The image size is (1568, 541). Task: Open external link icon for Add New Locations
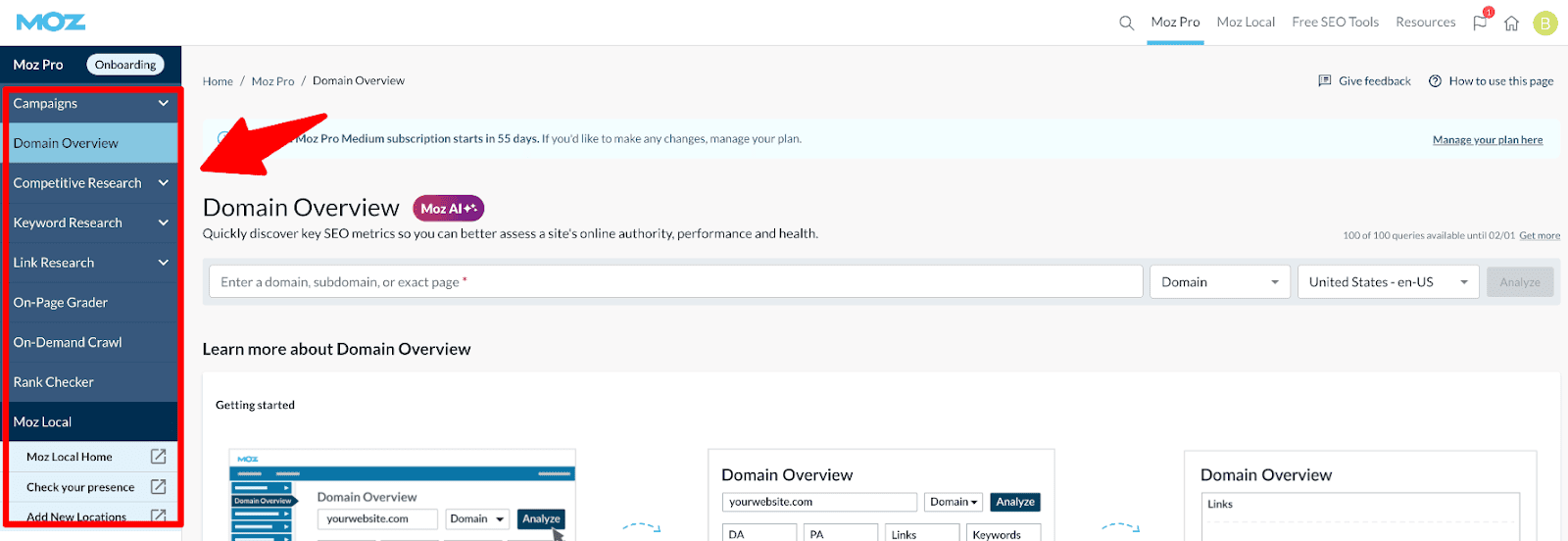pyautogui.click(x=158, y=516)
